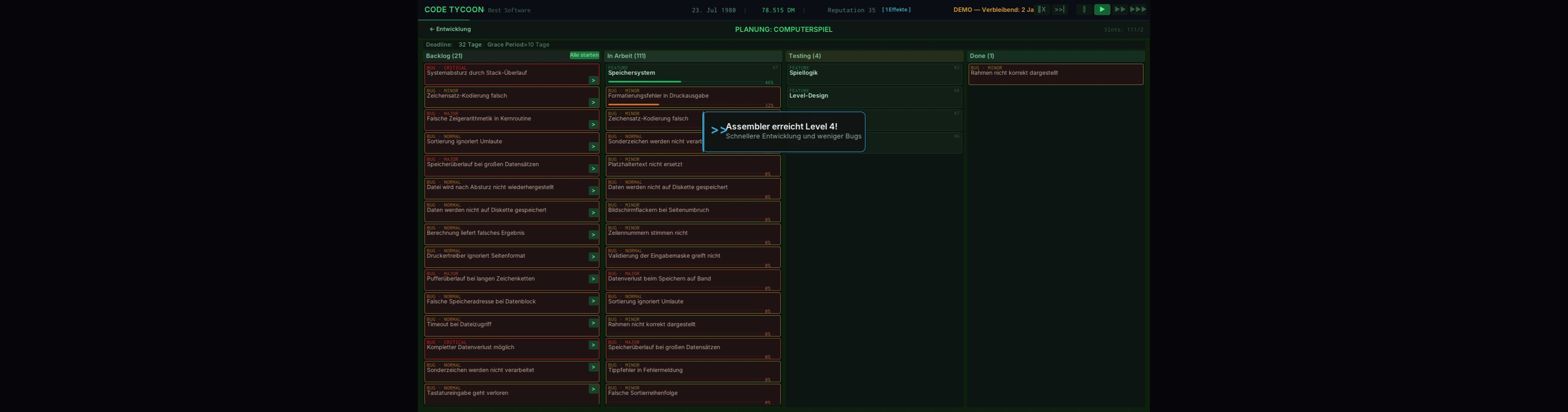Image resolution: width=1568 pixels, height=412 pixels.
Task: Click the 'Assembler erreicht Level 4!' notification
Action: point(784,131)
